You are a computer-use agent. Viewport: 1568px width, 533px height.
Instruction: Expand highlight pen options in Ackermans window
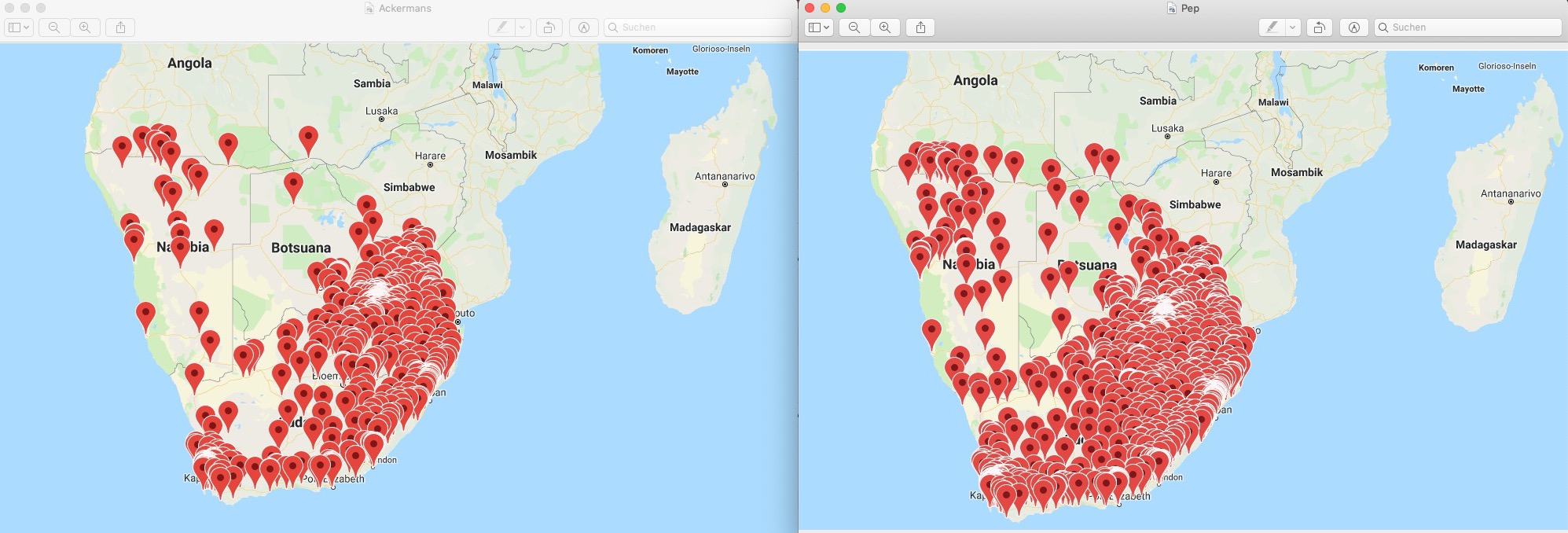[x=522, y=28]
